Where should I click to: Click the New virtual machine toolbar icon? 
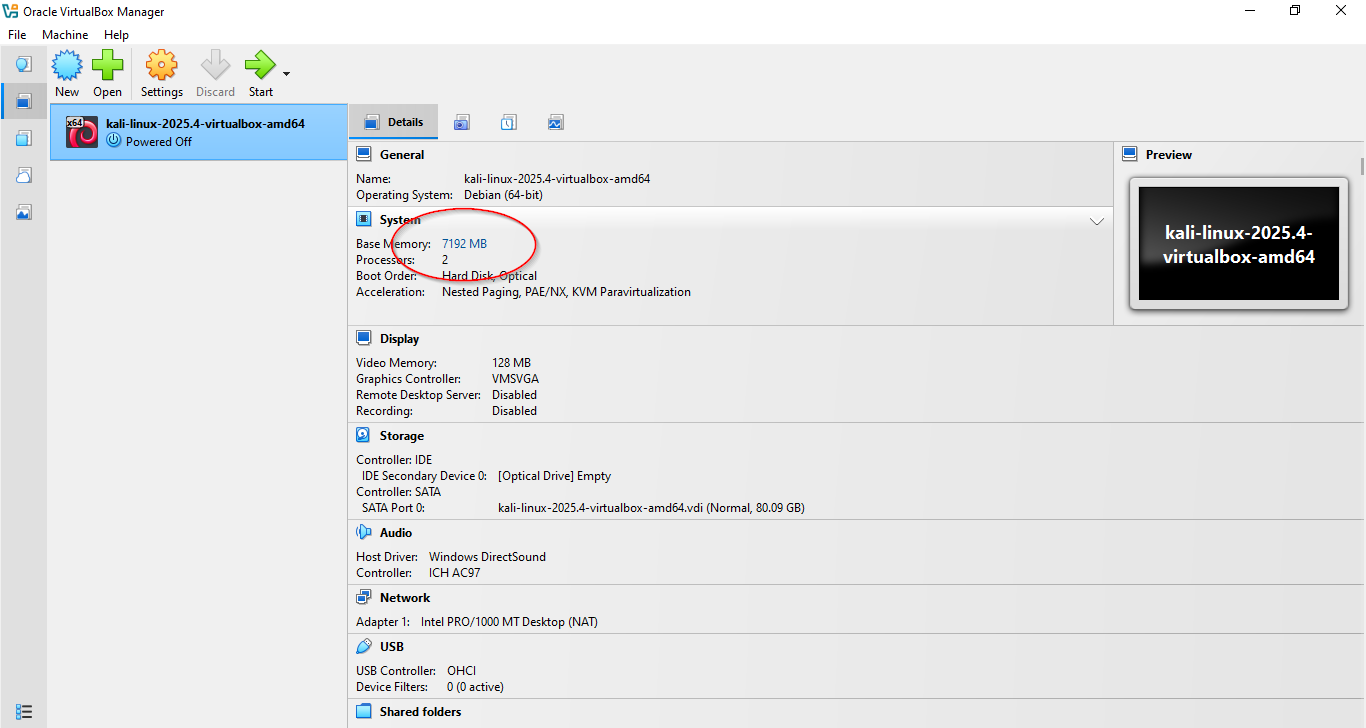coord(67,67)
